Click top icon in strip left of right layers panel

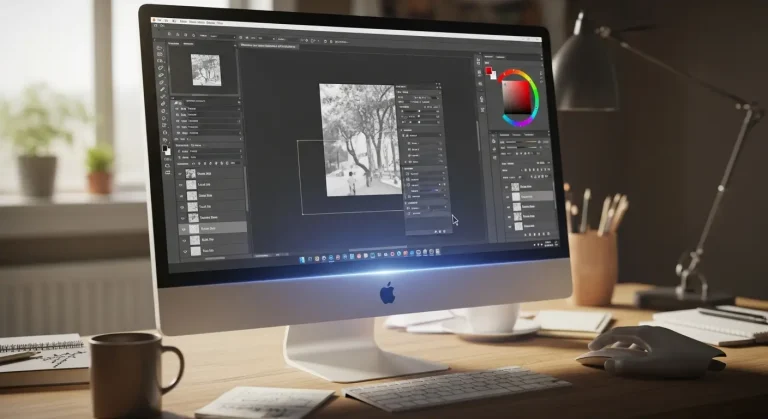(494, 141)
